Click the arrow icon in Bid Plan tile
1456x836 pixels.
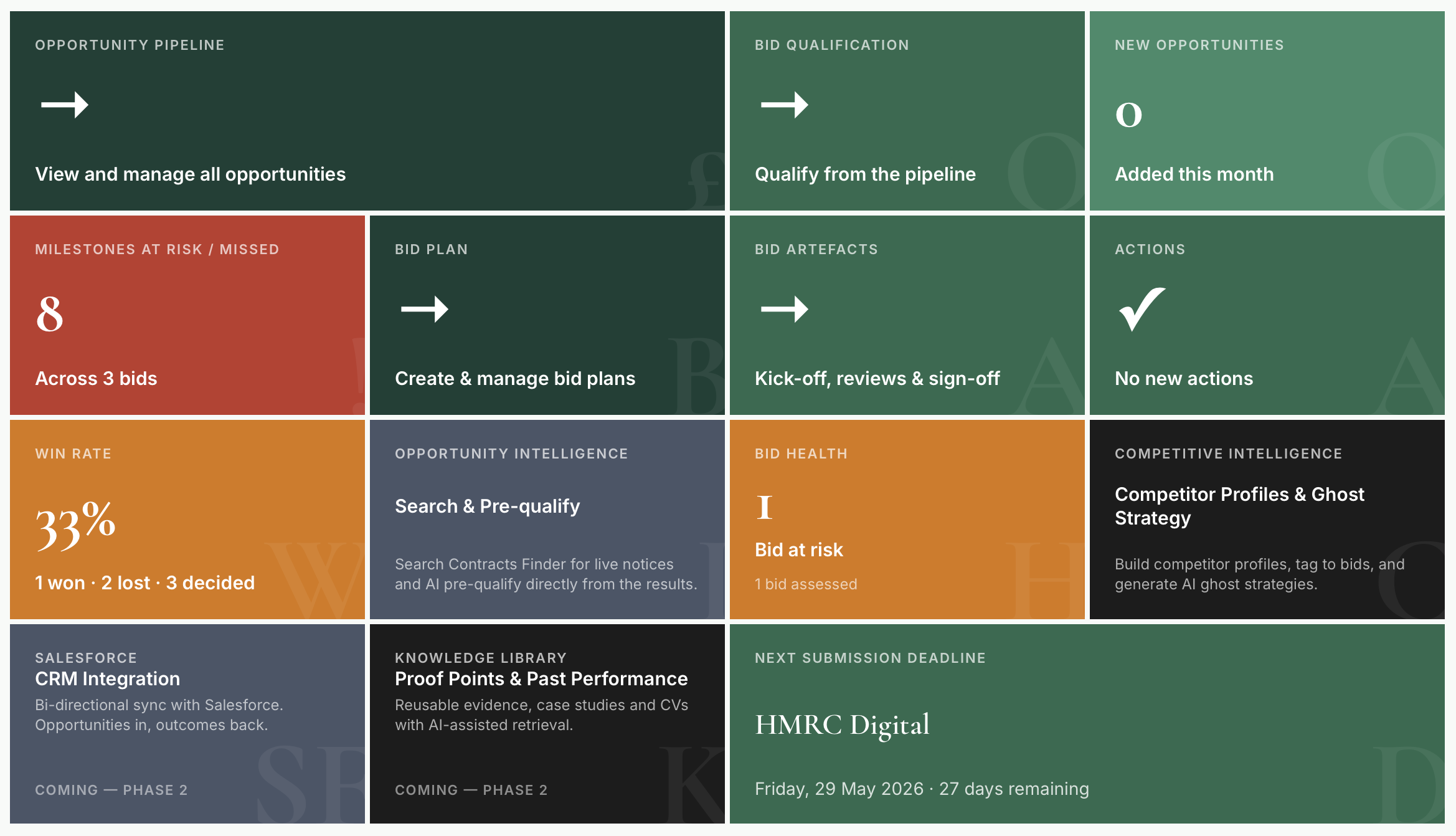pyautogui.click(x=425, y=309)
